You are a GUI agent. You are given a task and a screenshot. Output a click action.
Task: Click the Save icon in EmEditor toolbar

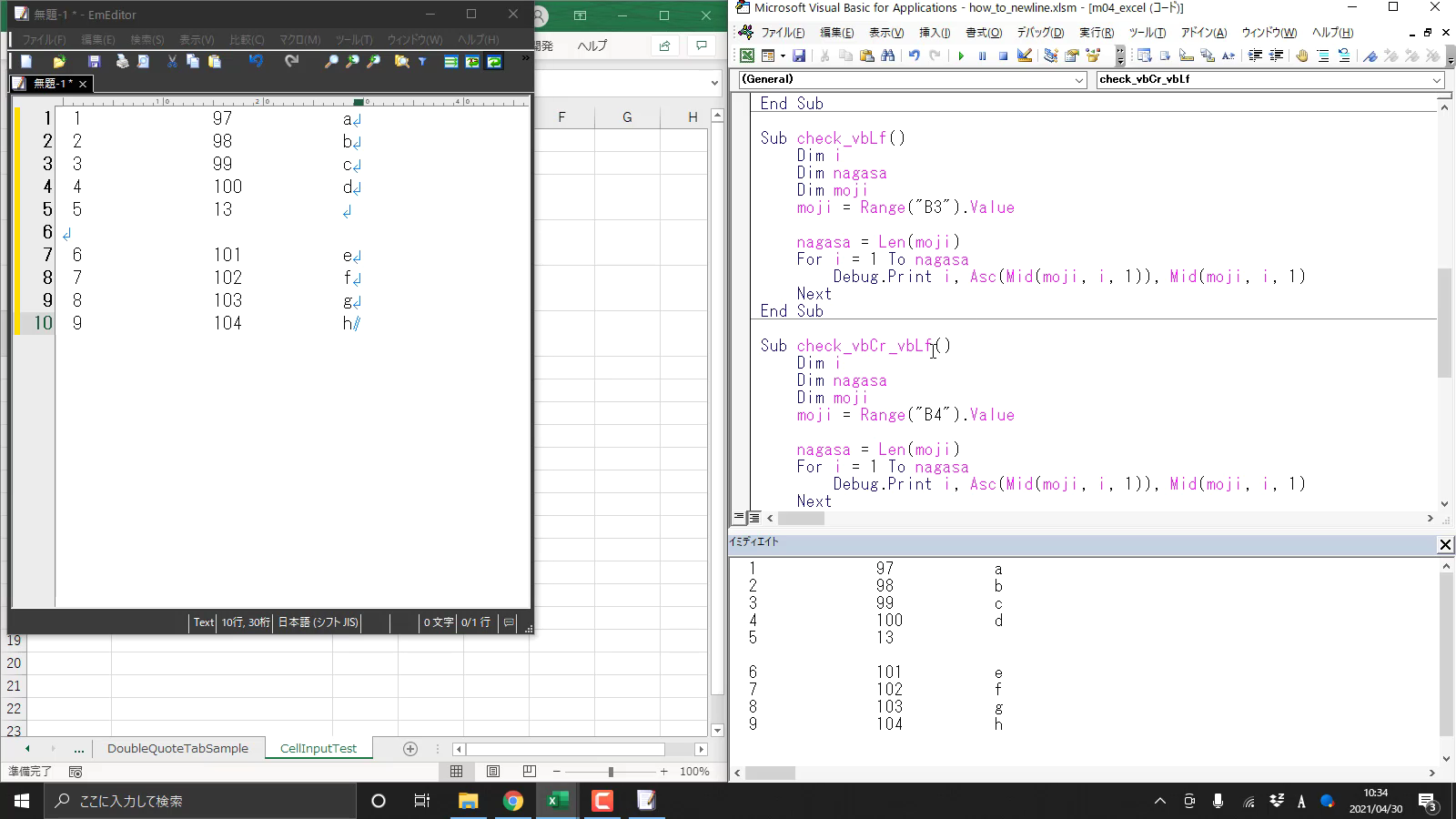(x=94, y=62)
